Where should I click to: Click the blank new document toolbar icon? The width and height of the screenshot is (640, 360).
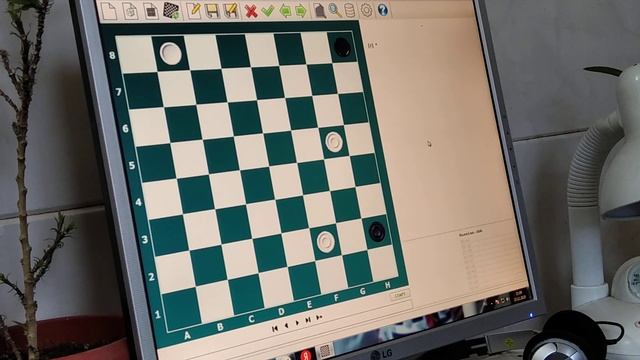click(x=109, y=11)
